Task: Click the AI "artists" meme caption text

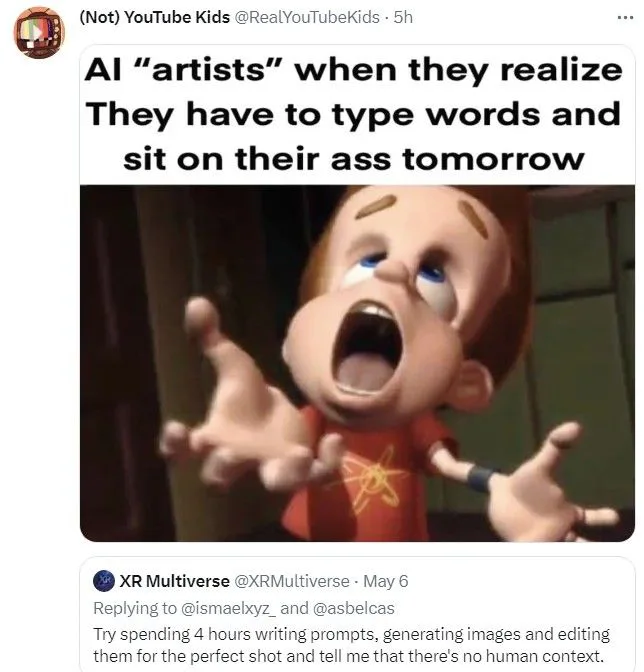Action: pos(354,114)
